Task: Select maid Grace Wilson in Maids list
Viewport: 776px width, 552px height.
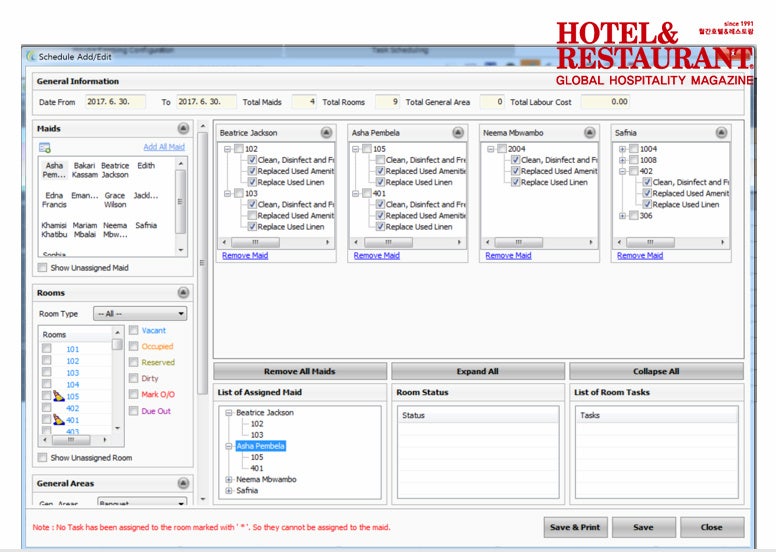Action: coord(115,200)
